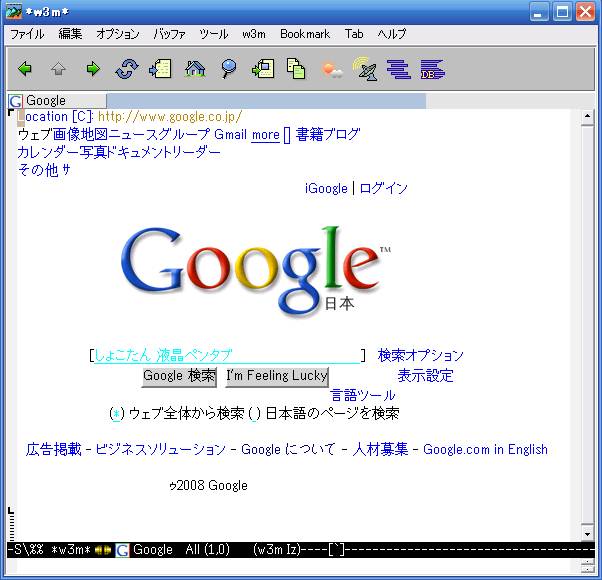The height and width of the screenshot is (580, 602).
Task: Open the ツール menu
Action: [x=213, y=34]
